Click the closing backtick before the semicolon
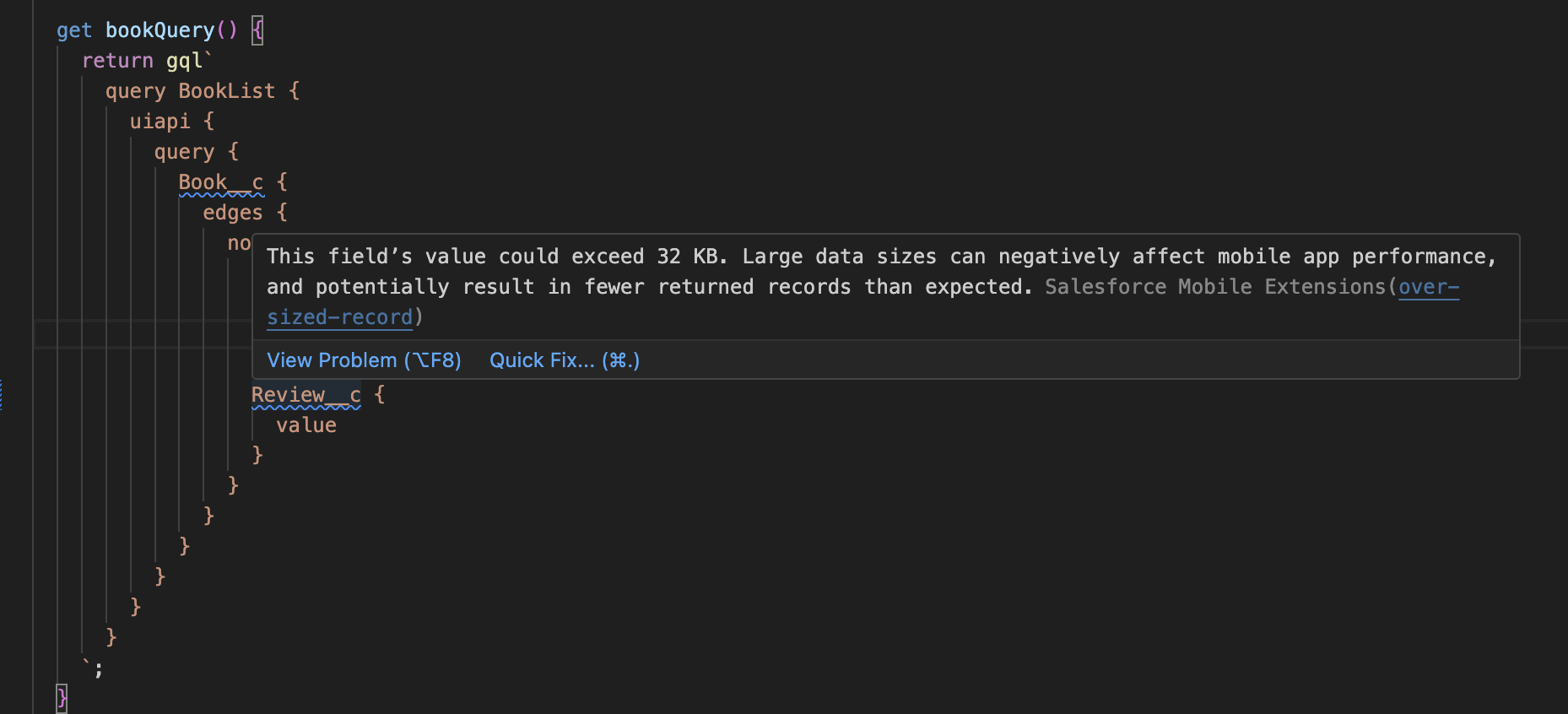The width and height of the screenshot is (1568, 714). pos(86,665)
